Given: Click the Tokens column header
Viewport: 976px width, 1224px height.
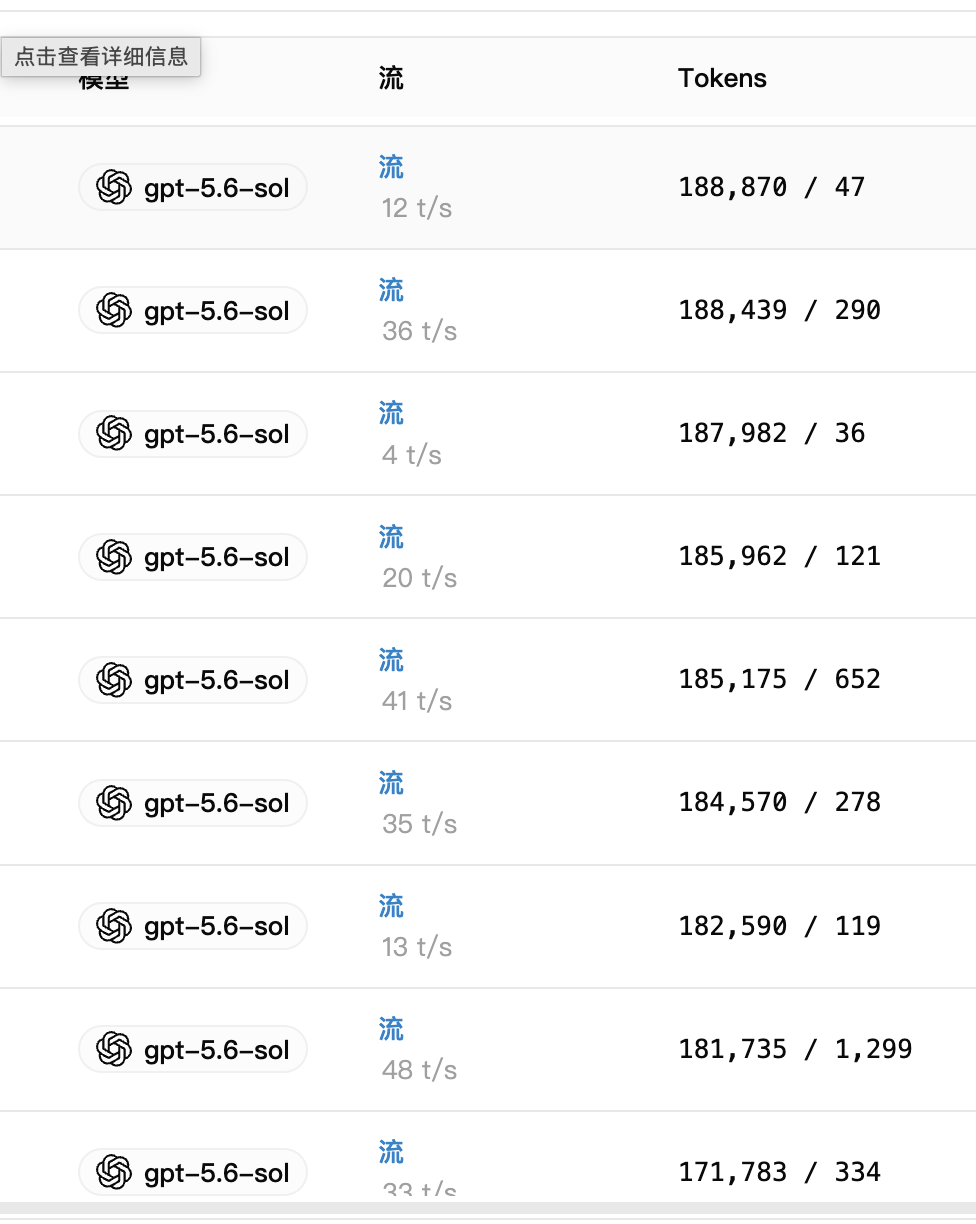Looking at the screenshot, I should (722, 79).
